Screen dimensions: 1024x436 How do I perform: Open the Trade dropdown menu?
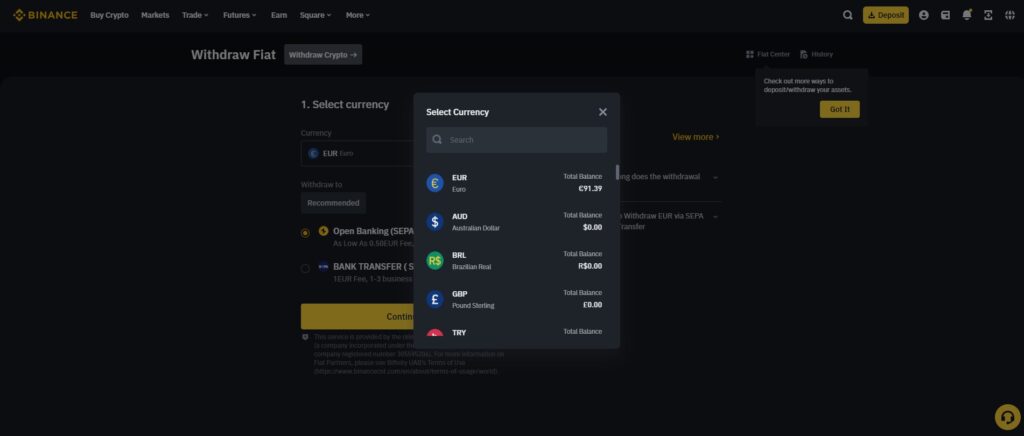(195, 15)
